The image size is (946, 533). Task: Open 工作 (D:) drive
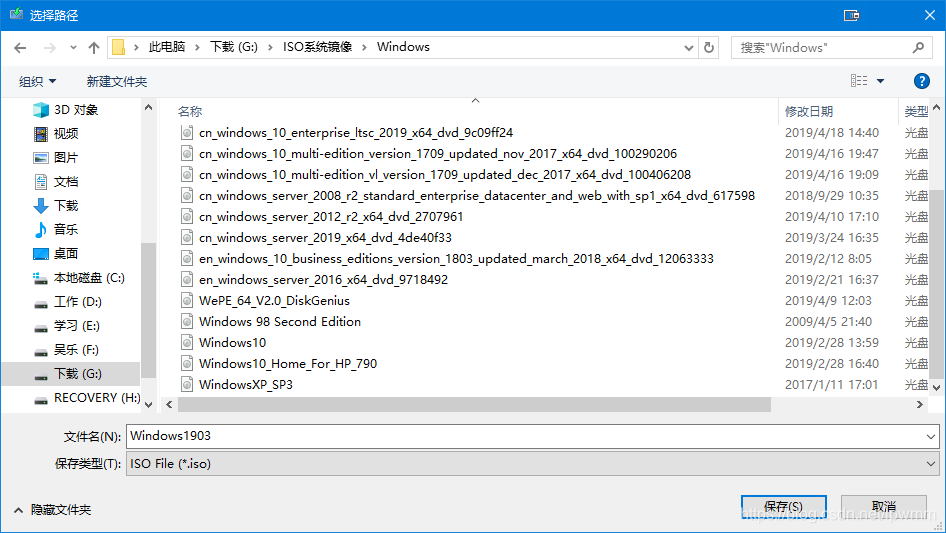(77, 302)
